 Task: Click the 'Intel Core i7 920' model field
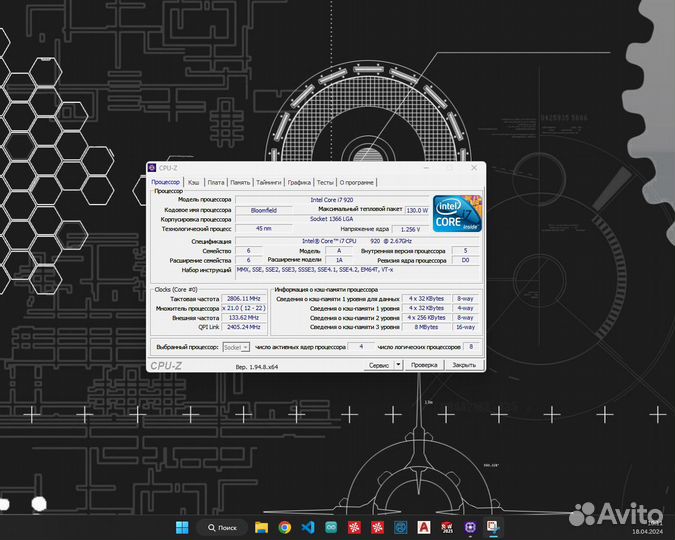click(332, 200)
